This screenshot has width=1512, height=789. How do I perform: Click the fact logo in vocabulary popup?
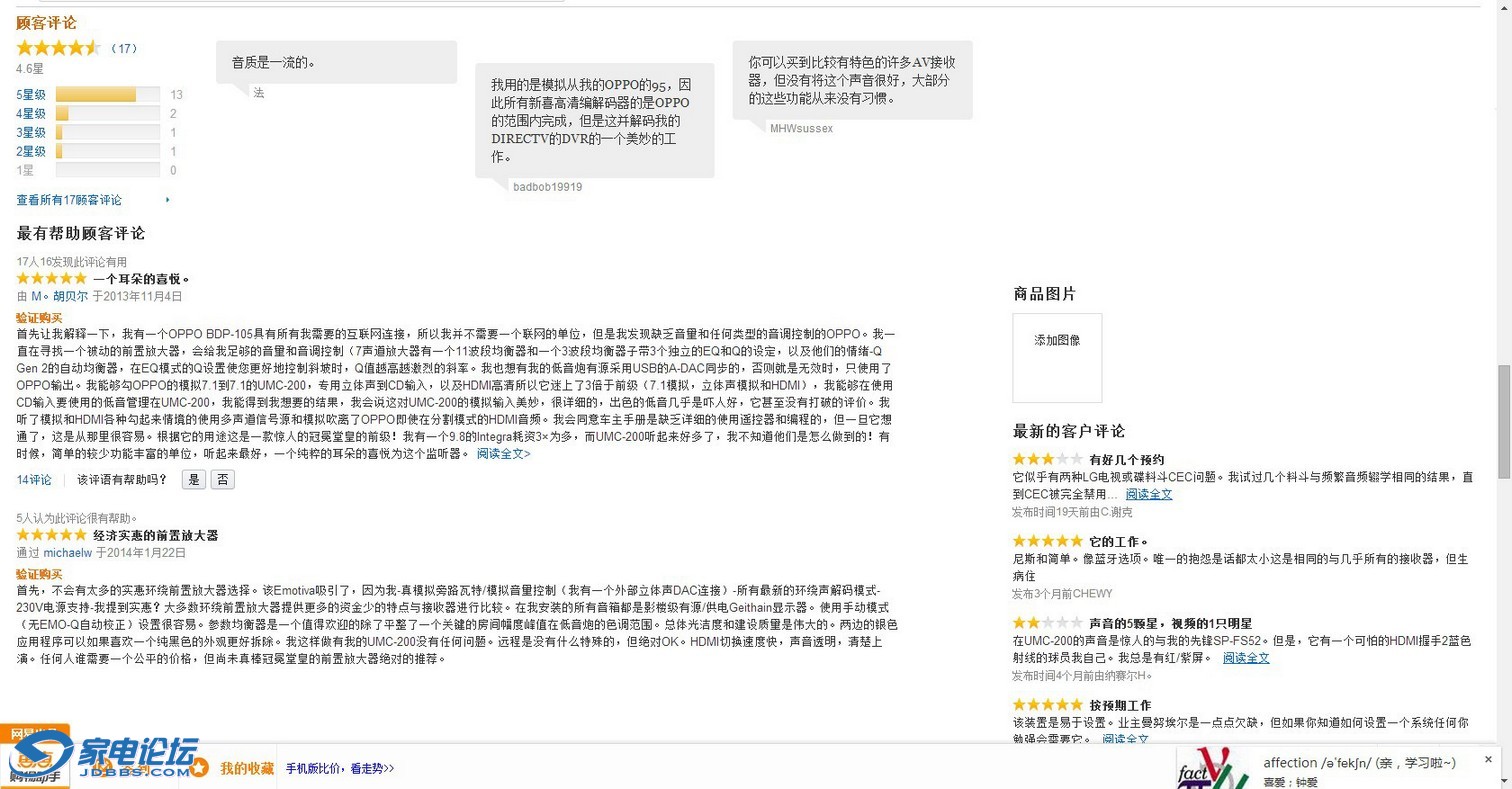[1213, 770]
